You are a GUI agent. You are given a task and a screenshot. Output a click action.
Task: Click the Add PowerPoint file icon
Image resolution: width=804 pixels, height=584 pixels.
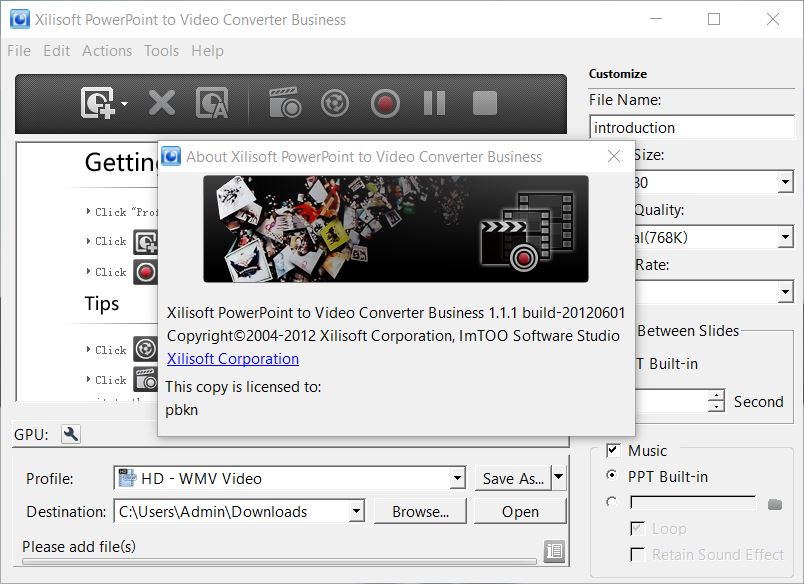98,103
